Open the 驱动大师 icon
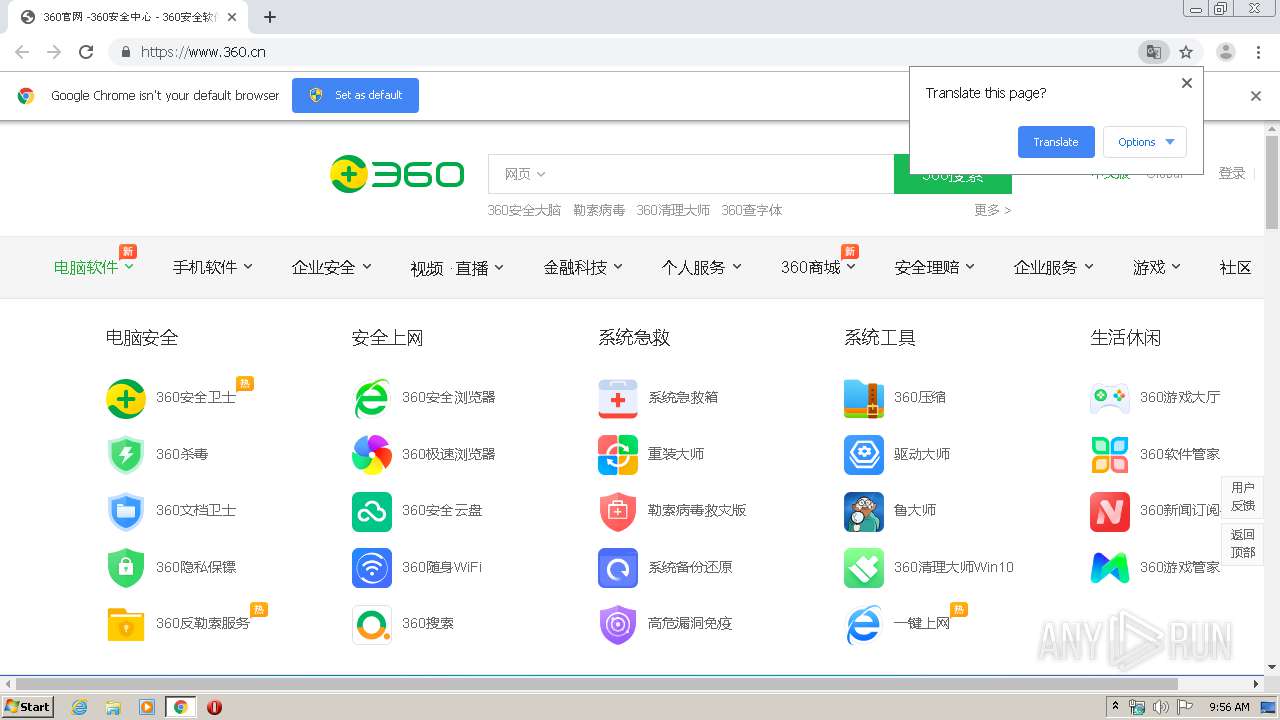 pyautogui.click(x=864, y=455)
